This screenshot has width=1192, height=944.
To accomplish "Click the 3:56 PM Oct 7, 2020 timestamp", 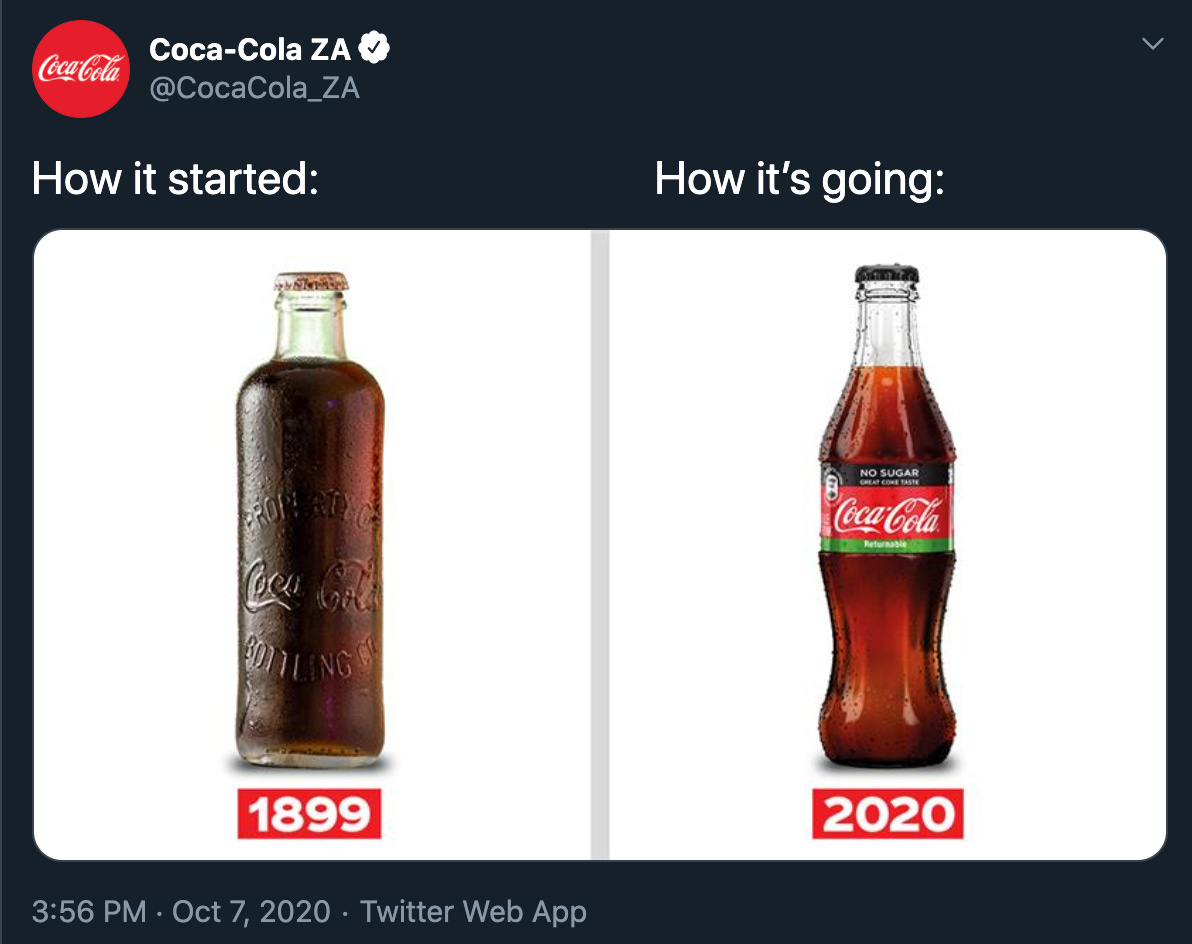I will (181, 911).
